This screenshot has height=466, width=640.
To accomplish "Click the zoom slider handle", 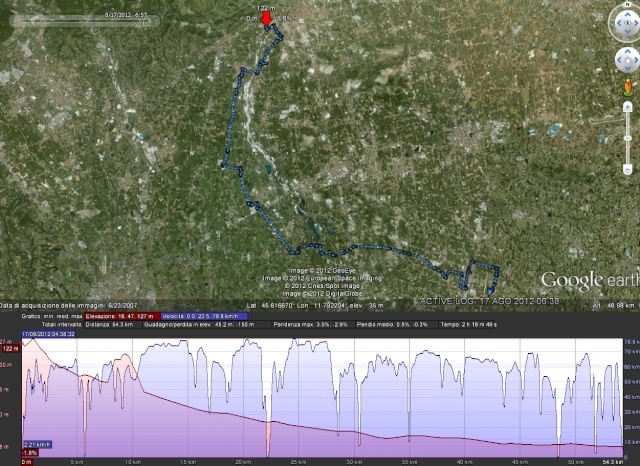I will (x=628, y=139).
